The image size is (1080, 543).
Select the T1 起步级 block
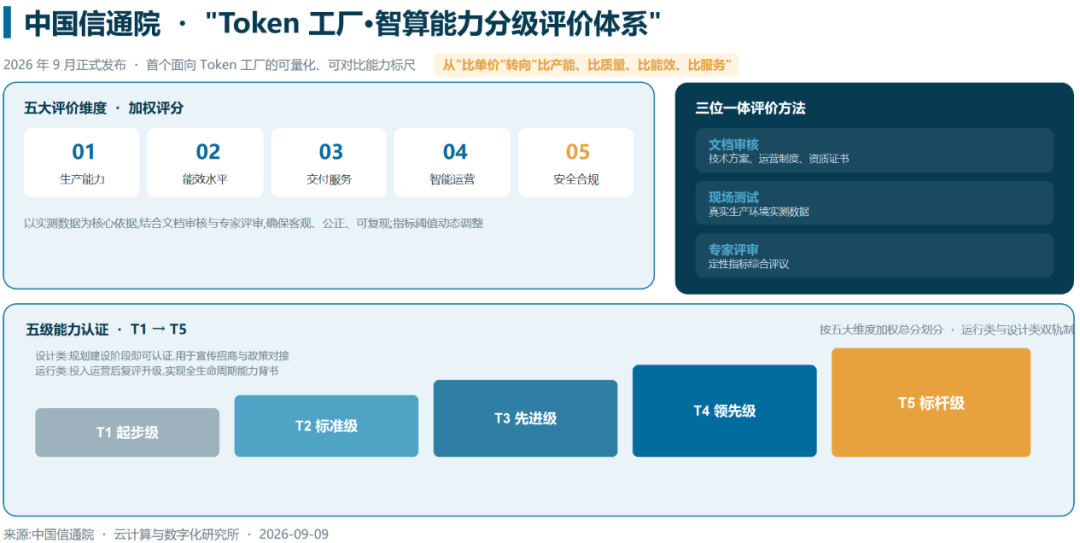click(127, 433)
